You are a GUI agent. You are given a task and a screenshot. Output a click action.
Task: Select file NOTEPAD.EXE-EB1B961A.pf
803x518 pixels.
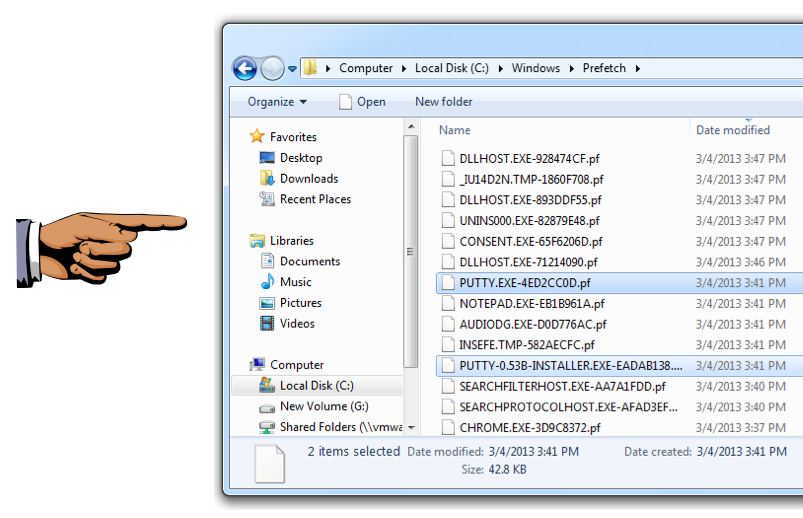pos(532,304)
